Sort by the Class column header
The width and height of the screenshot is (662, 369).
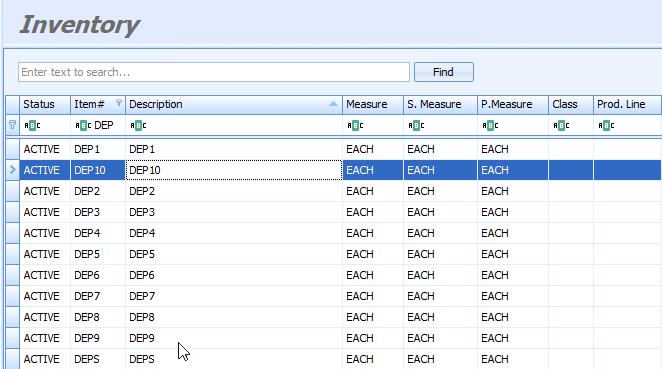coord(571,104)
